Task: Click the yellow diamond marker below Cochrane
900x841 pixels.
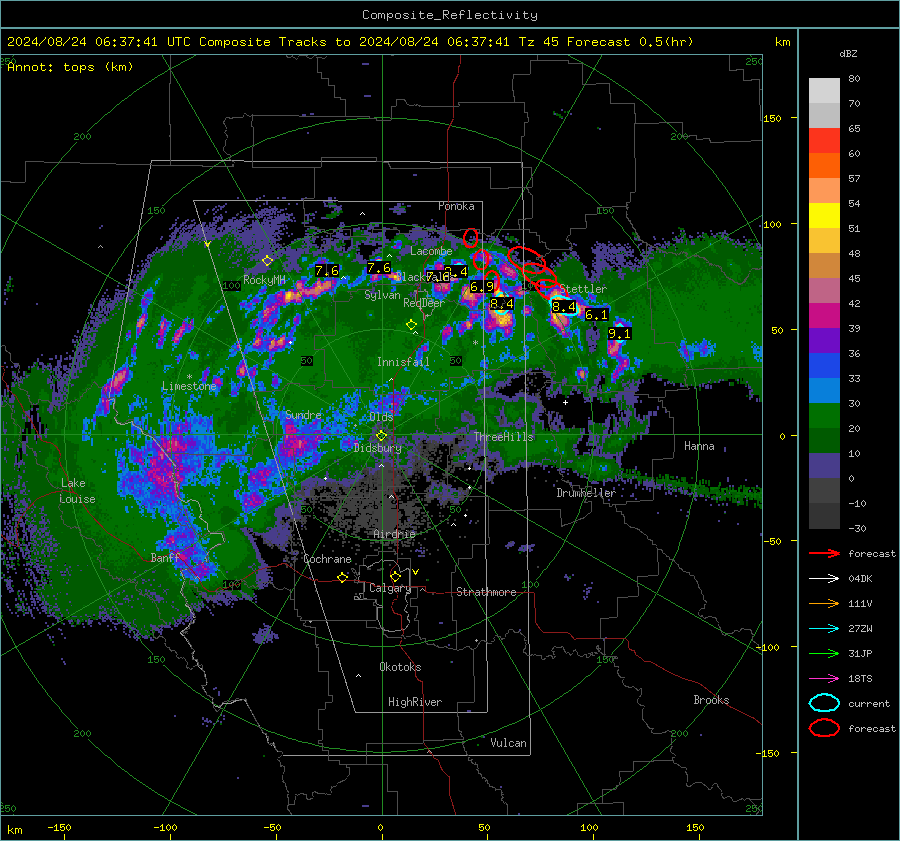Action: (343, 577)
